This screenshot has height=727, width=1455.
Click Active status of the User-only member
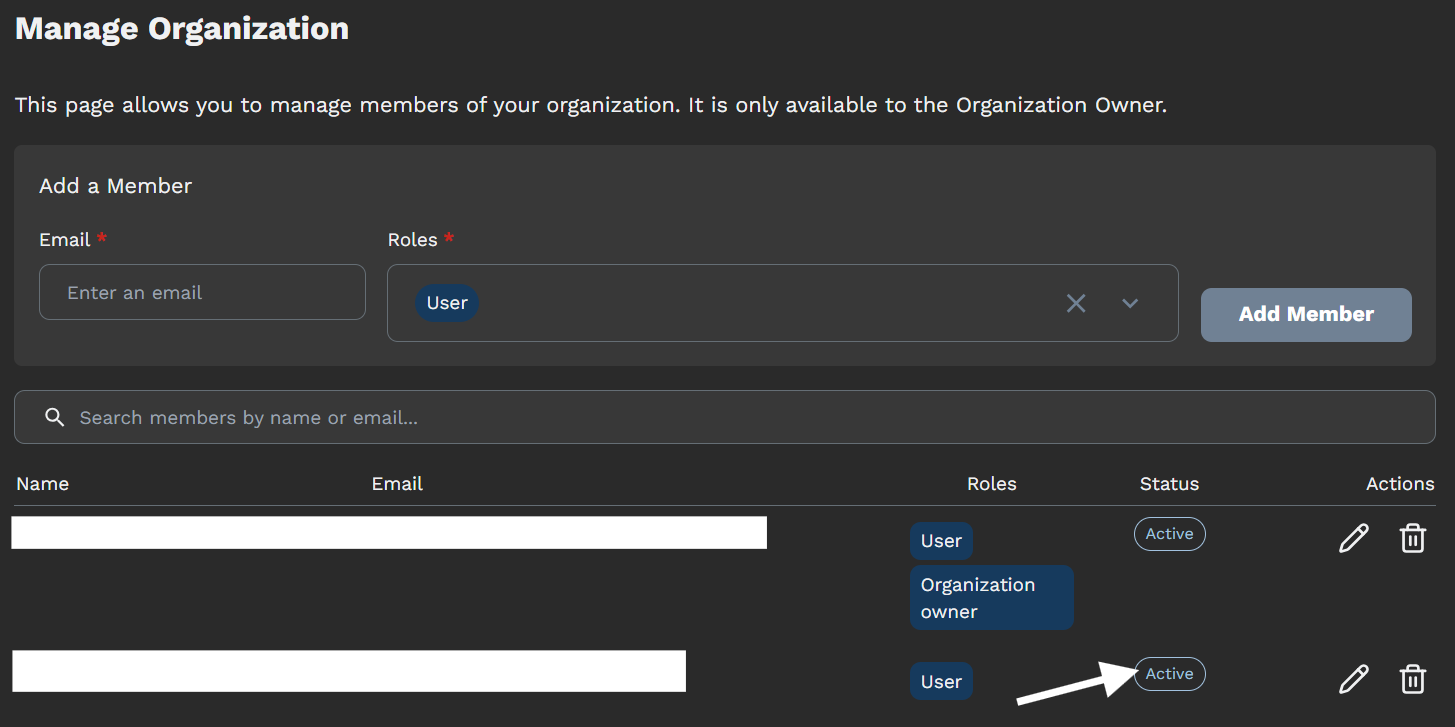[x=1169, y=674]
